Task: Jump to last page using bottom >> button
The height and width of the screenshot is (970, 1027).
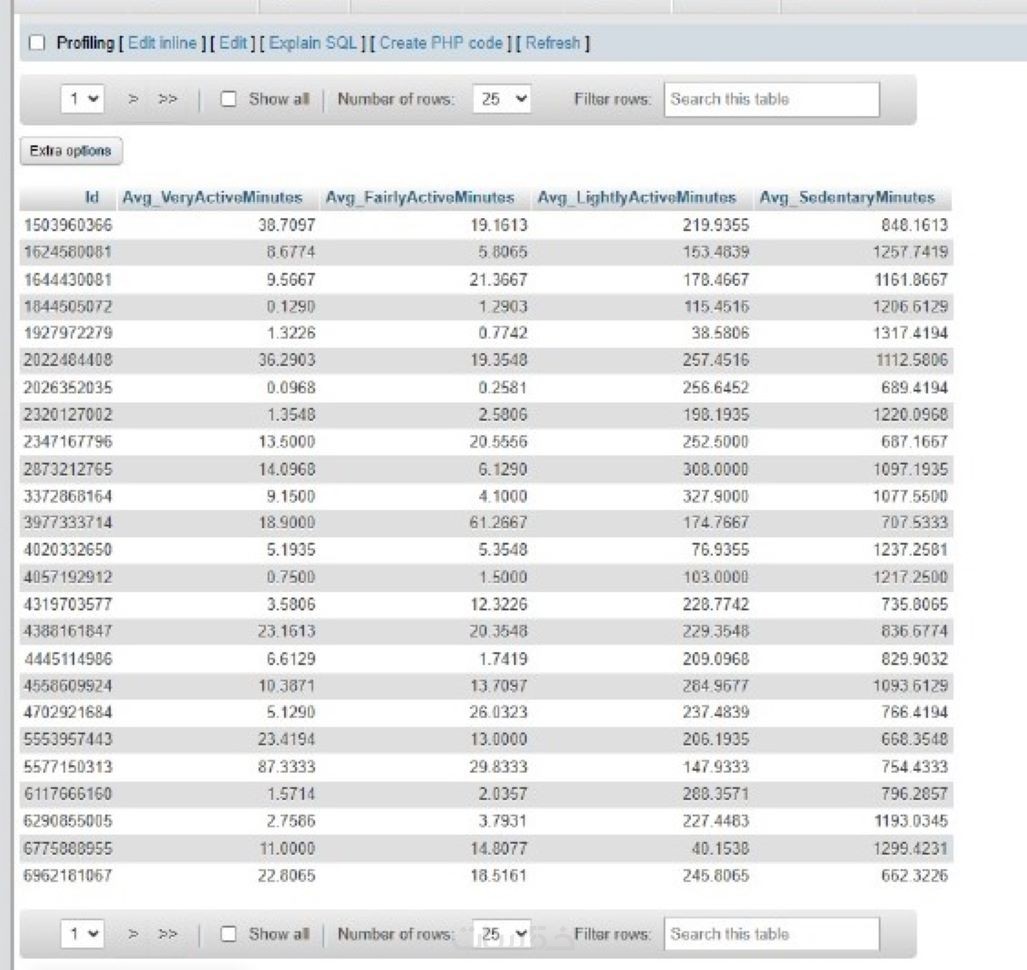Action: (x=168, y=934)
